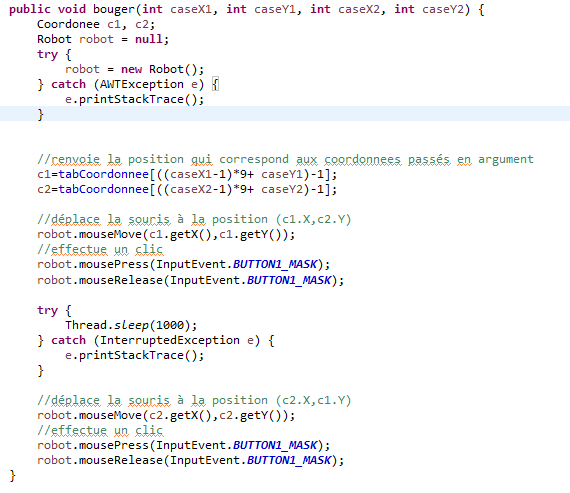Image resolution: width=570 pixels, height=493 pixels.
Task: Click the last //effectue un clic comment
Action: (x=100, y=430)
